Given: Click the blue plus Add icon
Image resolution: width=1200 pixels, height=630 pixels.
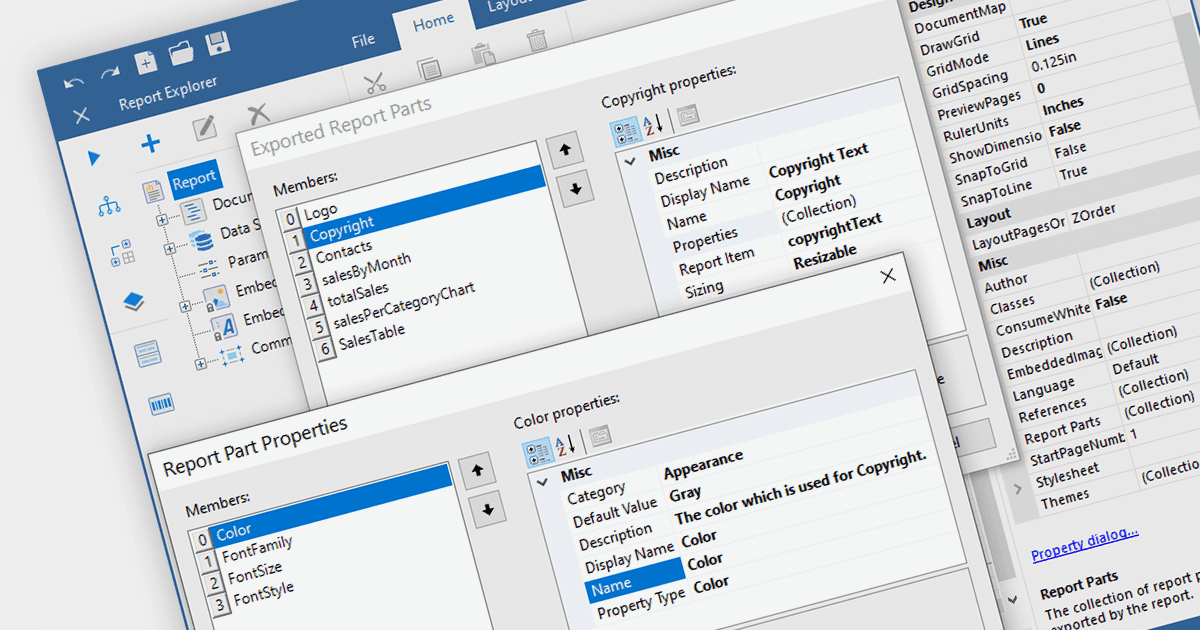Looking at the screenshot, I should point(150,143).
